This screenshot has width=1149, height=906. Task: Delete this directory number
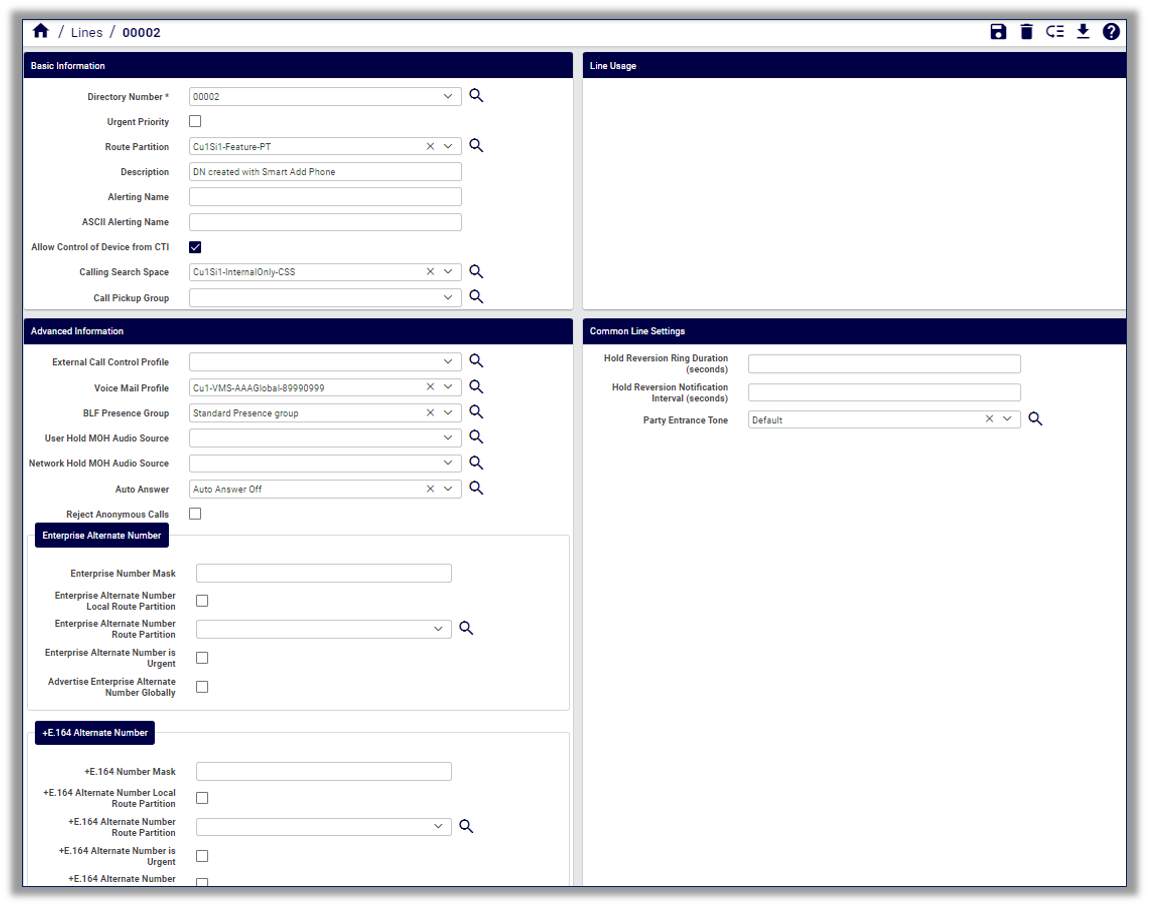(1026, 31)
